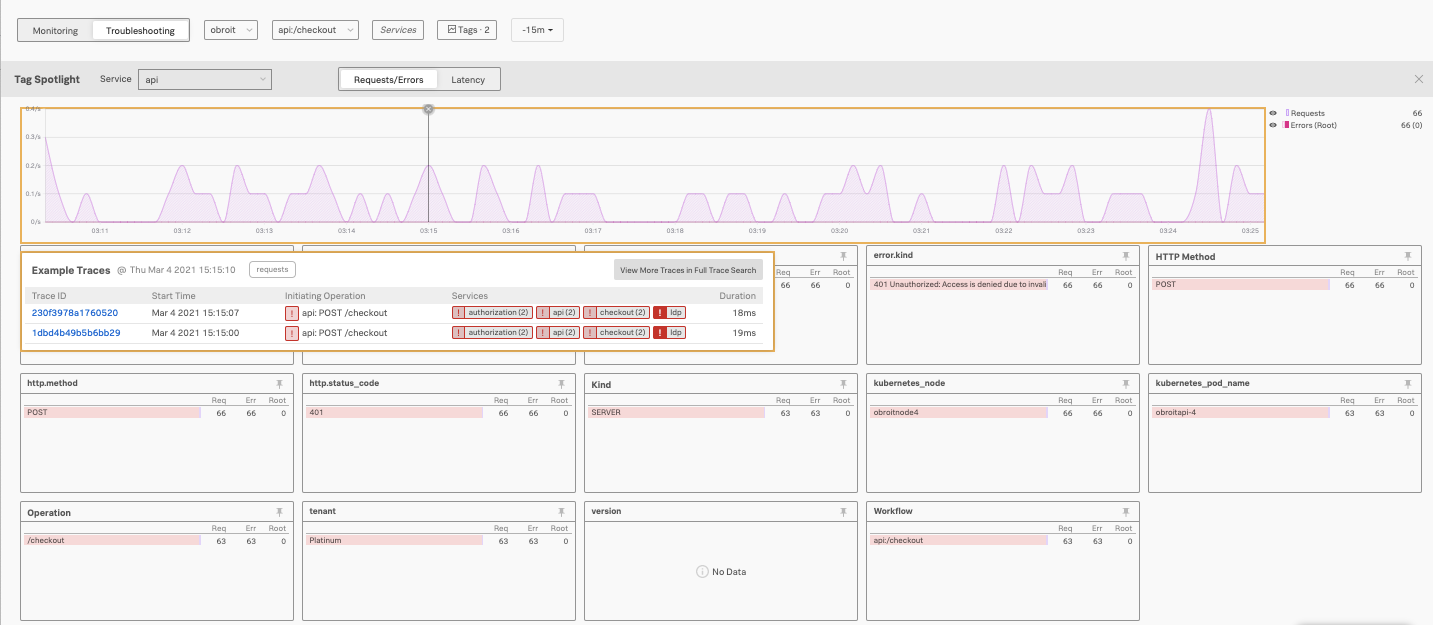Select POST value in http.method panel

pos(113,412)
